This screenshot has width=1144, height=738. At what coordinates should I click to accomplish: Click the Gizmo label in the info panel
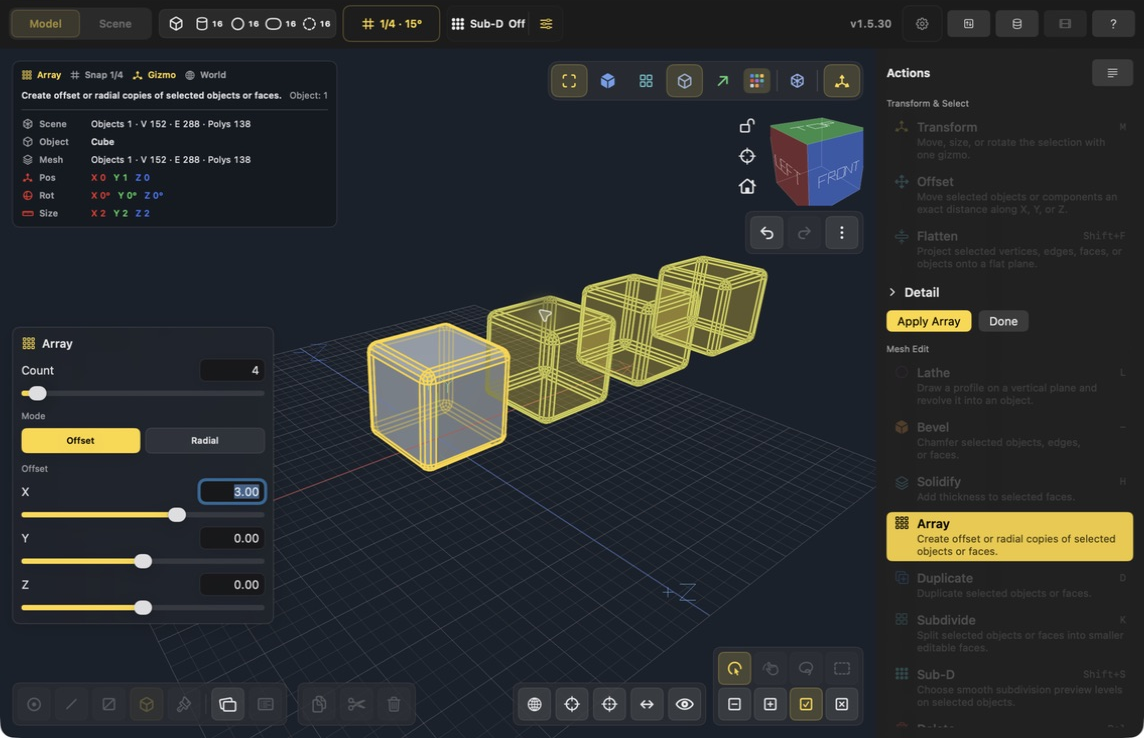pyautogui.click(x=161, y=75)
